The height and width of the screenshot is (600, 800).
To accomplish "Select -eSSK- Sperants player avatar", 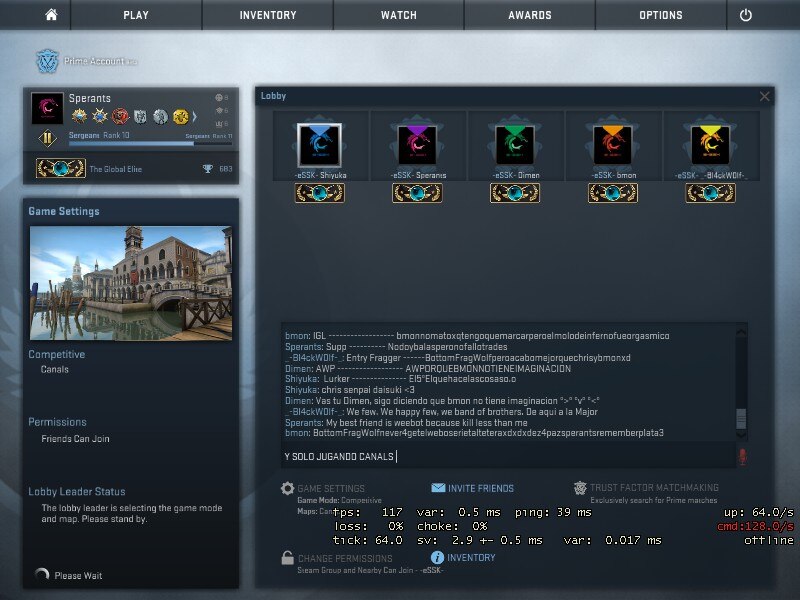I will point(417,145).
